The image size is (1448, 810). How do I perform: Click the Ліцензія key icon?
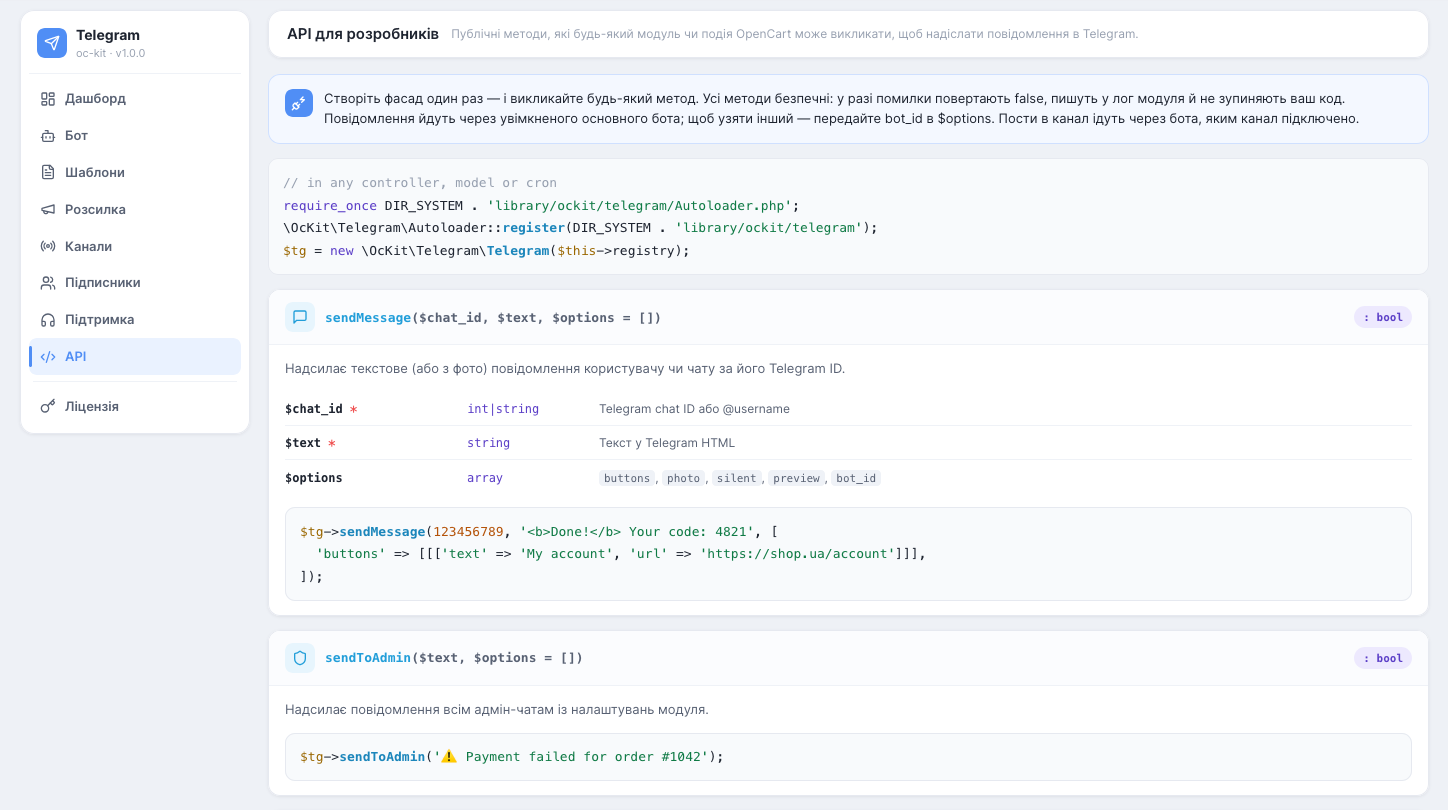(x=48, y=407)
